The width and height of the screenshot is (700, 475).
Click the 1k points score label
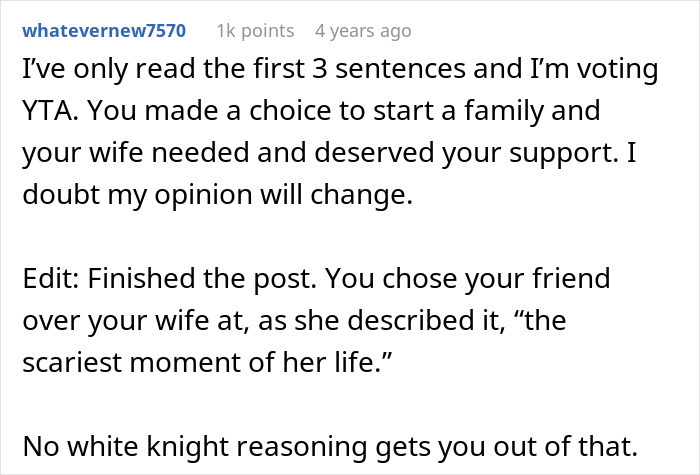click(255, 31)
